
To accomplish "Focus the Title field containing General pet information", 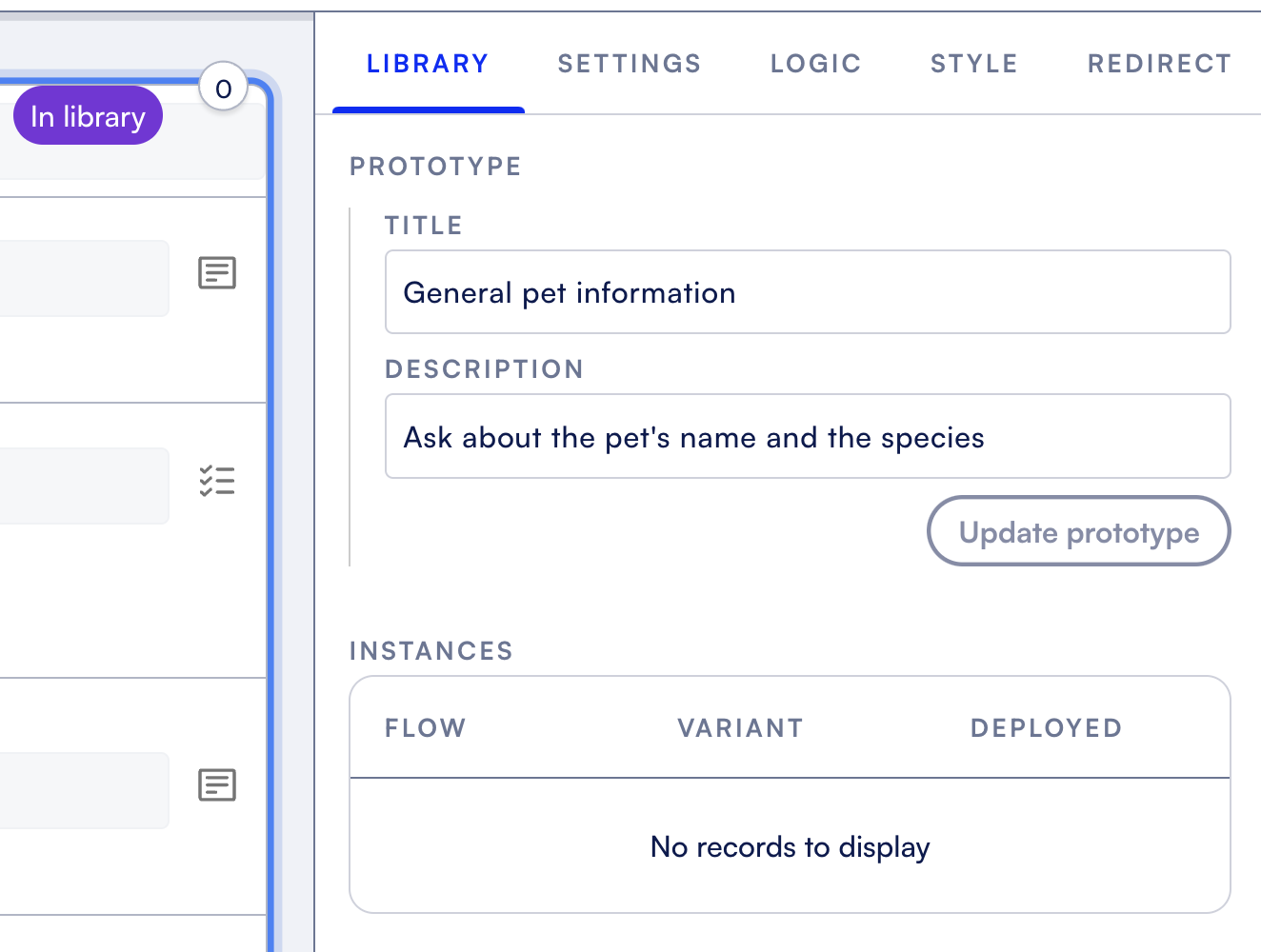I will coord(808,292).
